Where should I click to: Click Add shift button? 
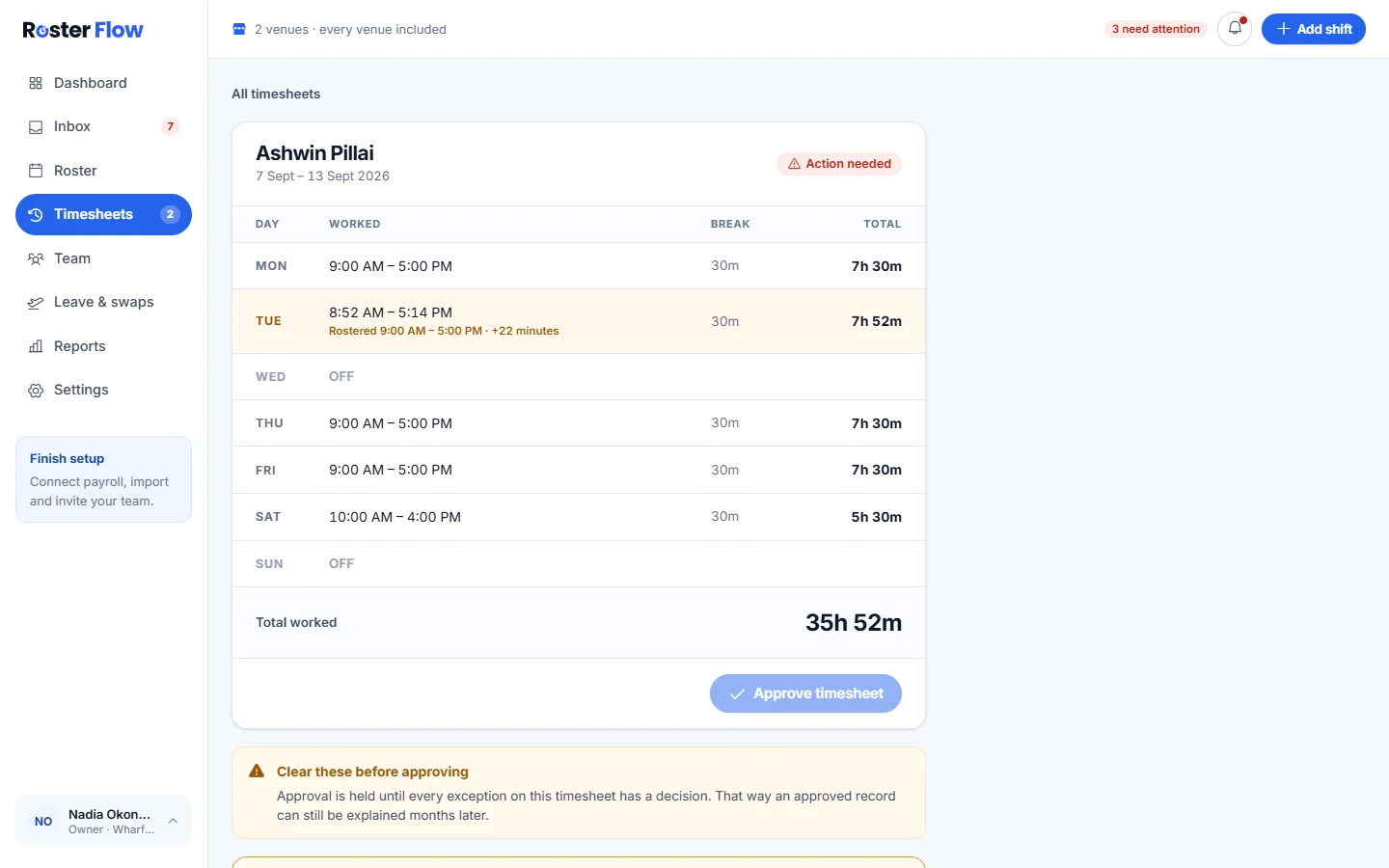click(1314, 29)
